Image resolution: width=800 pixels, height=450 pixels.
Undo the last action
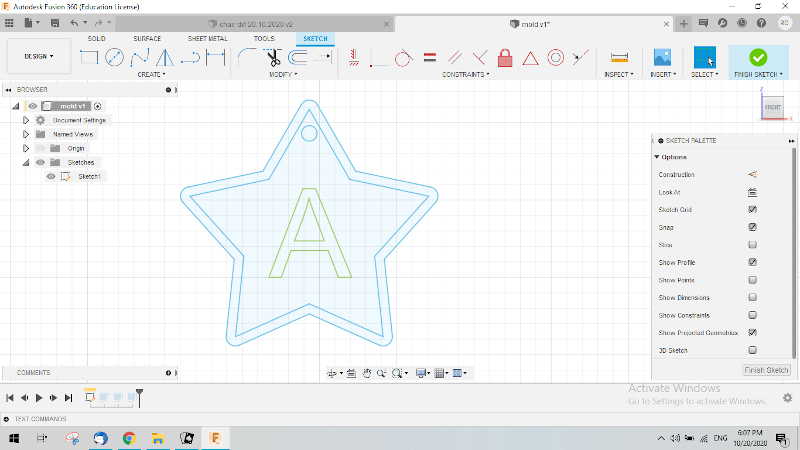tap(74, 23)
